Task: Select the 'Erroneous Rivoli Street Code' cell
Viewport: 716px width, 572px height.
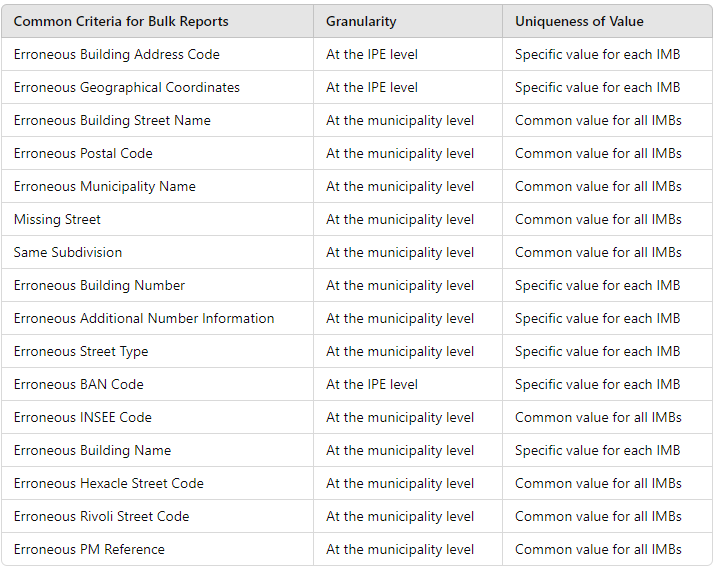Action: [101, 516]
